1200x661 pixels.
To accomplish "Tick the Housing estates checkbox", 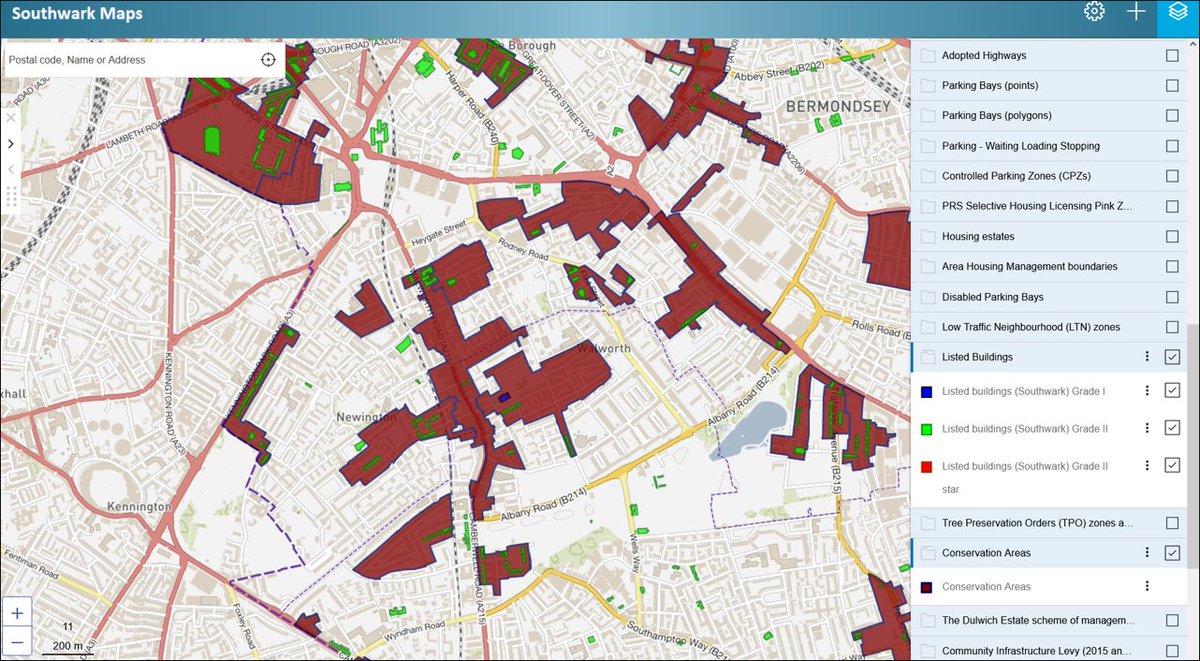I will [1172, 237].
